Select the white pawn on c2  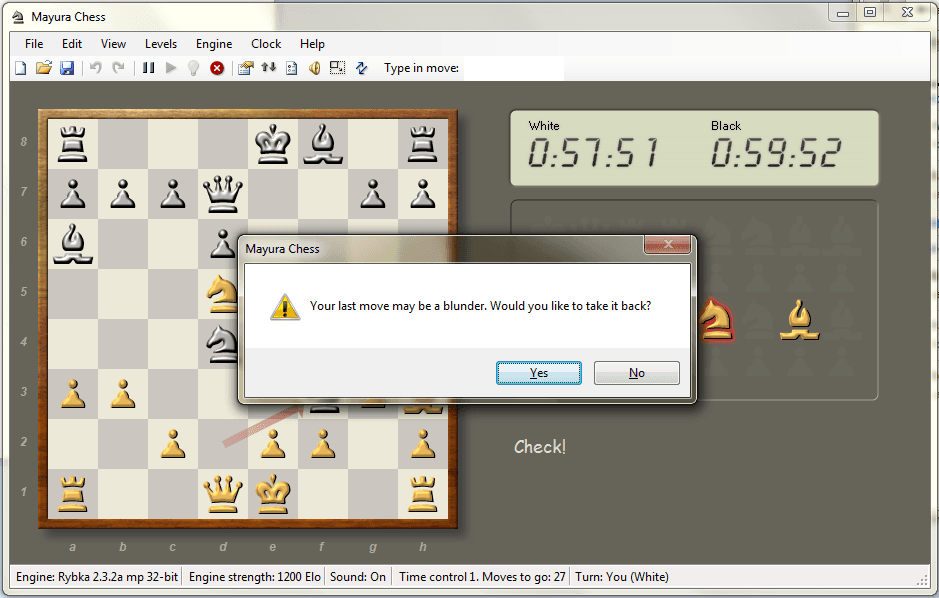point(173,444)
